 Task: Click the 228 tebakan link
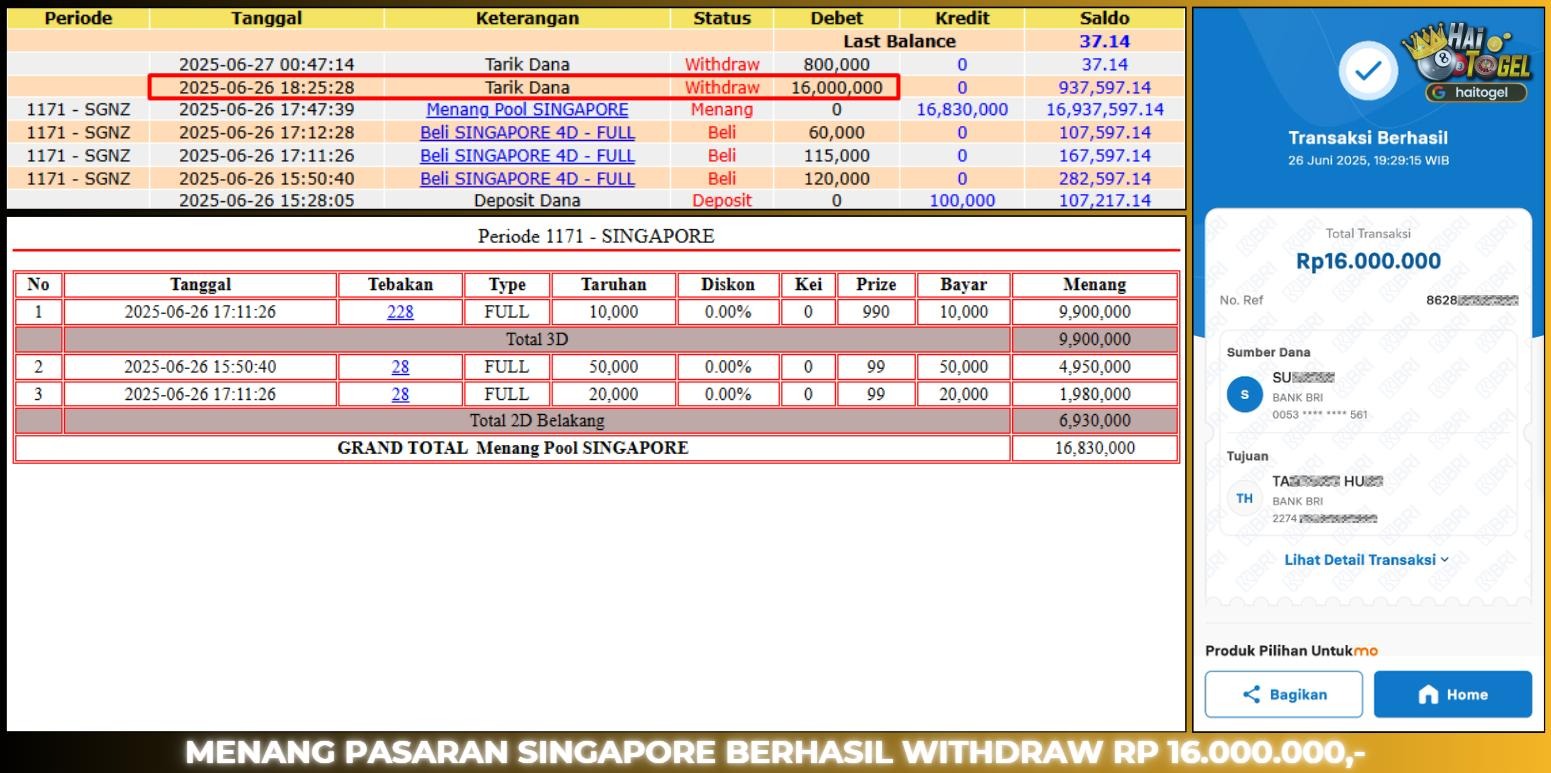[x=400, y=312]
